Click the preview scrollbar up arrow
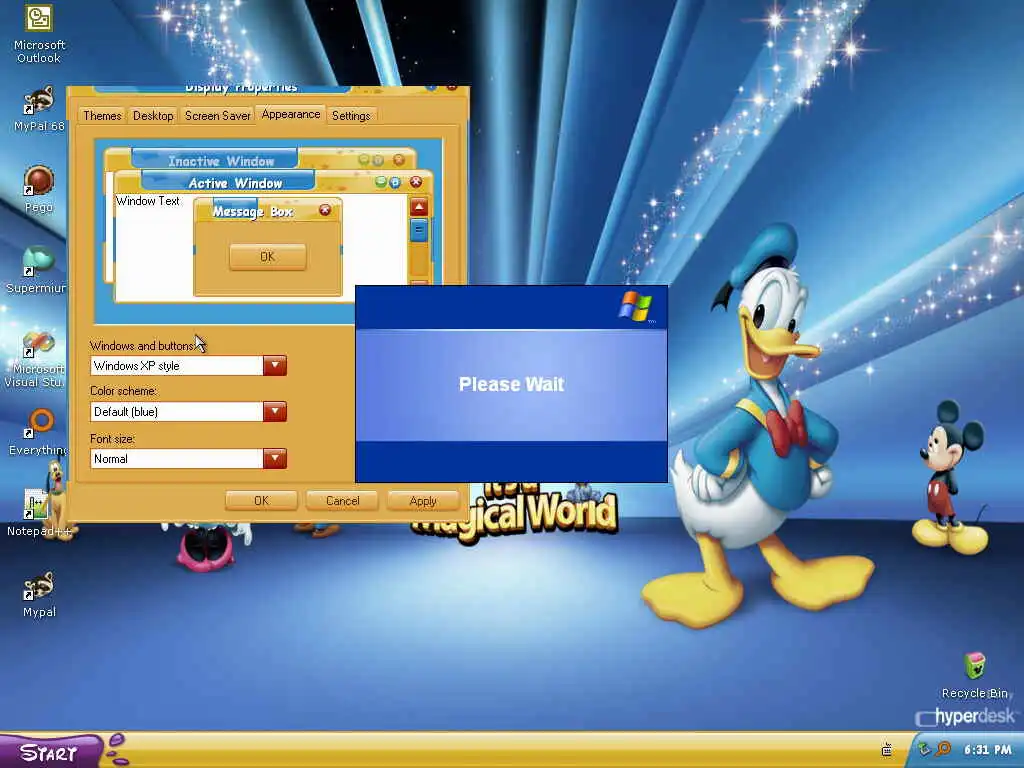Image resolution: width=1024 pixels, height=768 pixels. pyautogui.click(x=419, y=207)
